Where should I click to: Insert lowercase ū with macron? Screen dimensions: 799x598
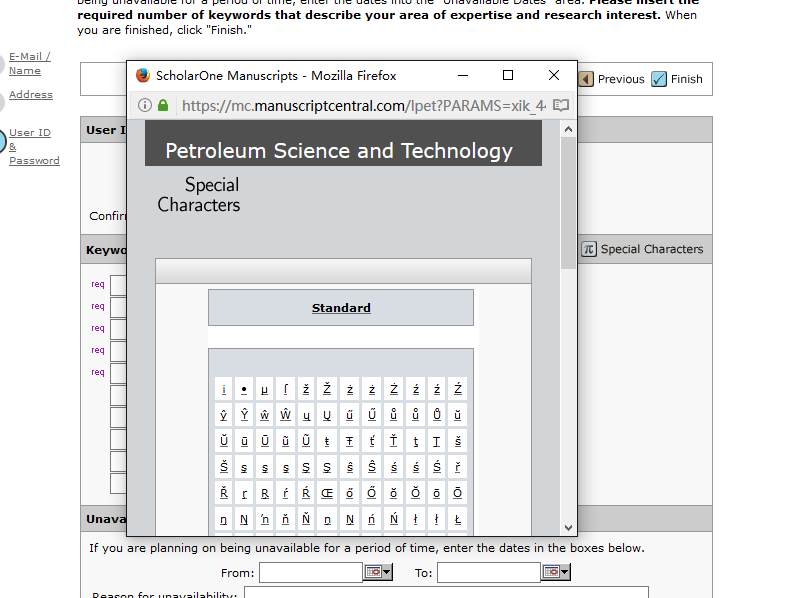(244, 441)
